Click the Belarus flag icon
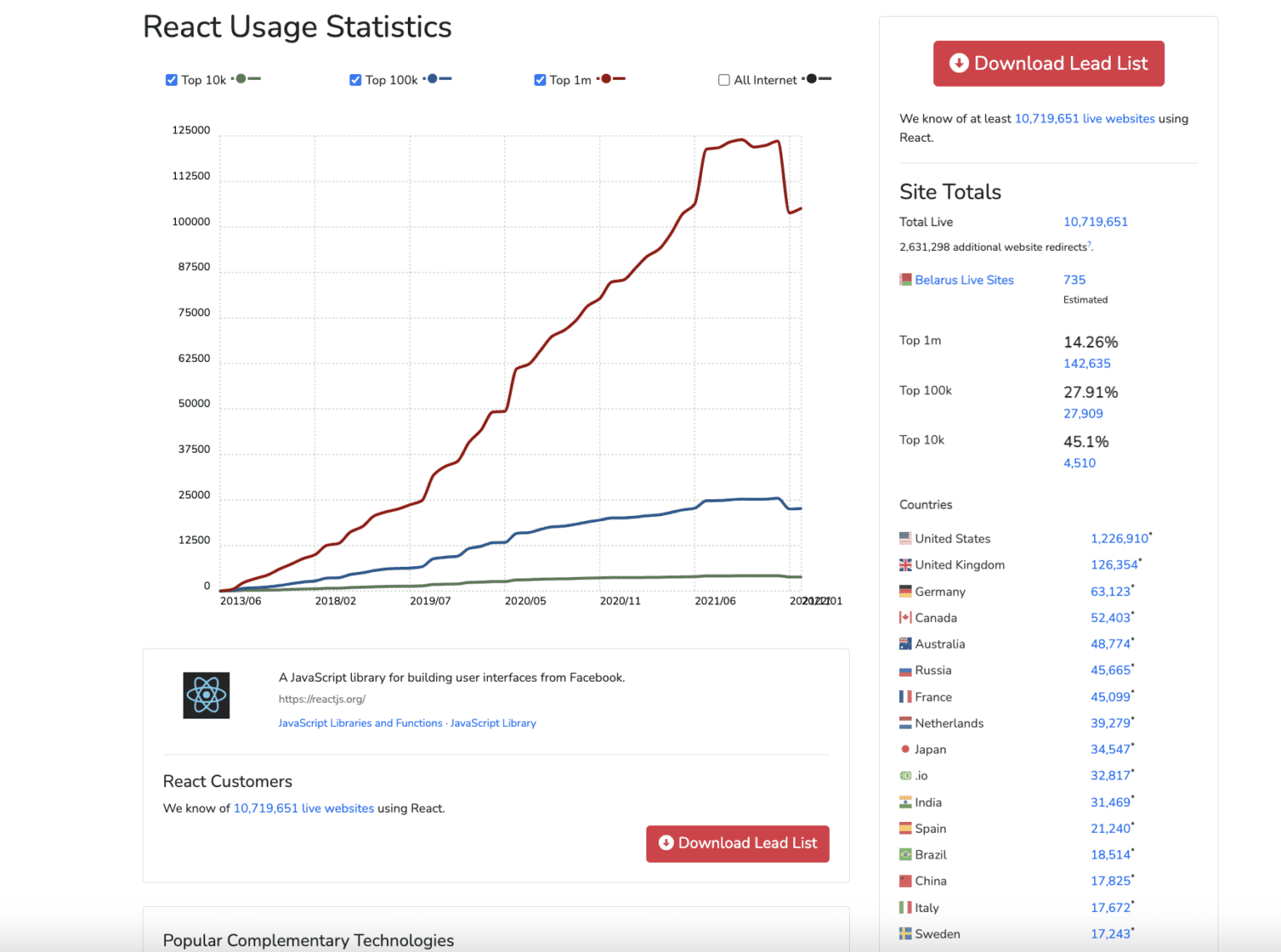This screenshot has width=1281, height=952. pos(906,279)
